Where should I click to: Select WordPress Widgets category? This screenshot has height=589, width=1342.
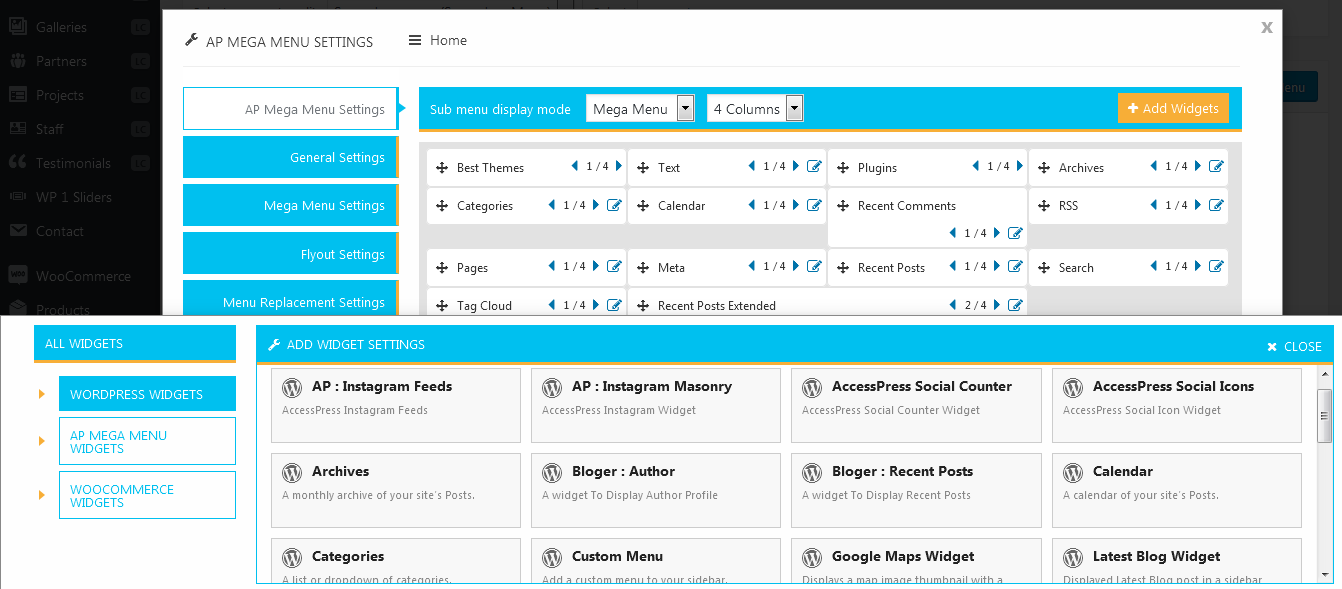click(x=147, y=394)
